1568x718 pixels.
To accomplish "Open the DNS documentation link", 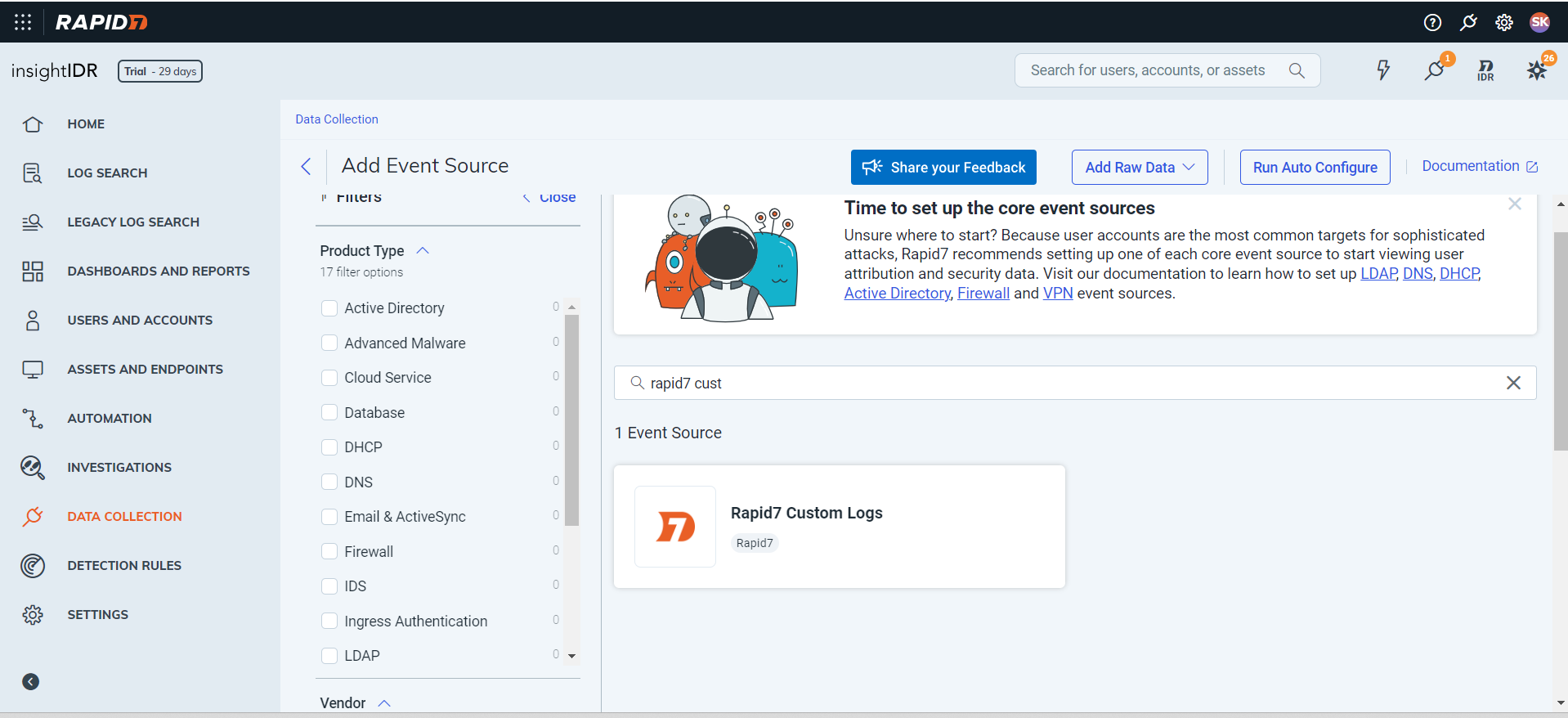I will pos(1418,274).
